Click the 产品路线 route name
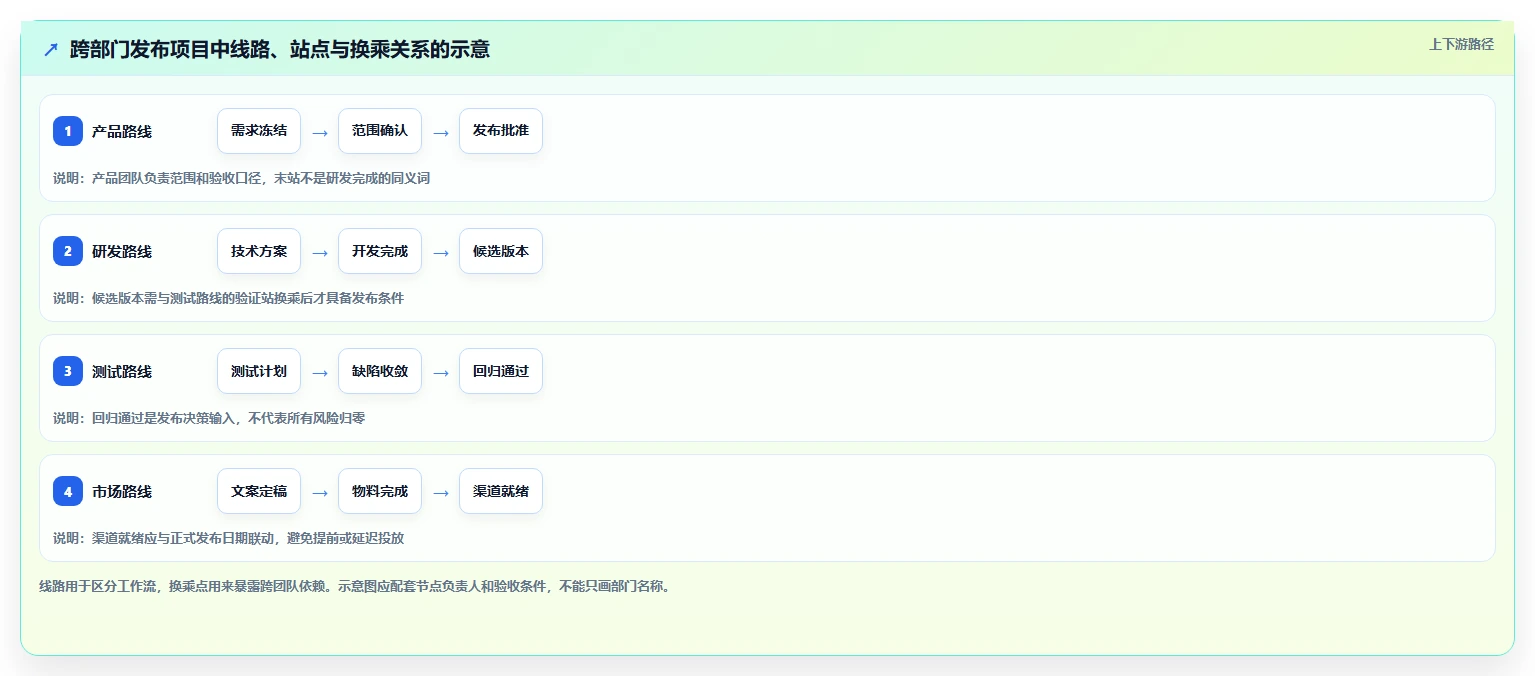Screen dimensions: 1535x676 (x=122, y=131)
